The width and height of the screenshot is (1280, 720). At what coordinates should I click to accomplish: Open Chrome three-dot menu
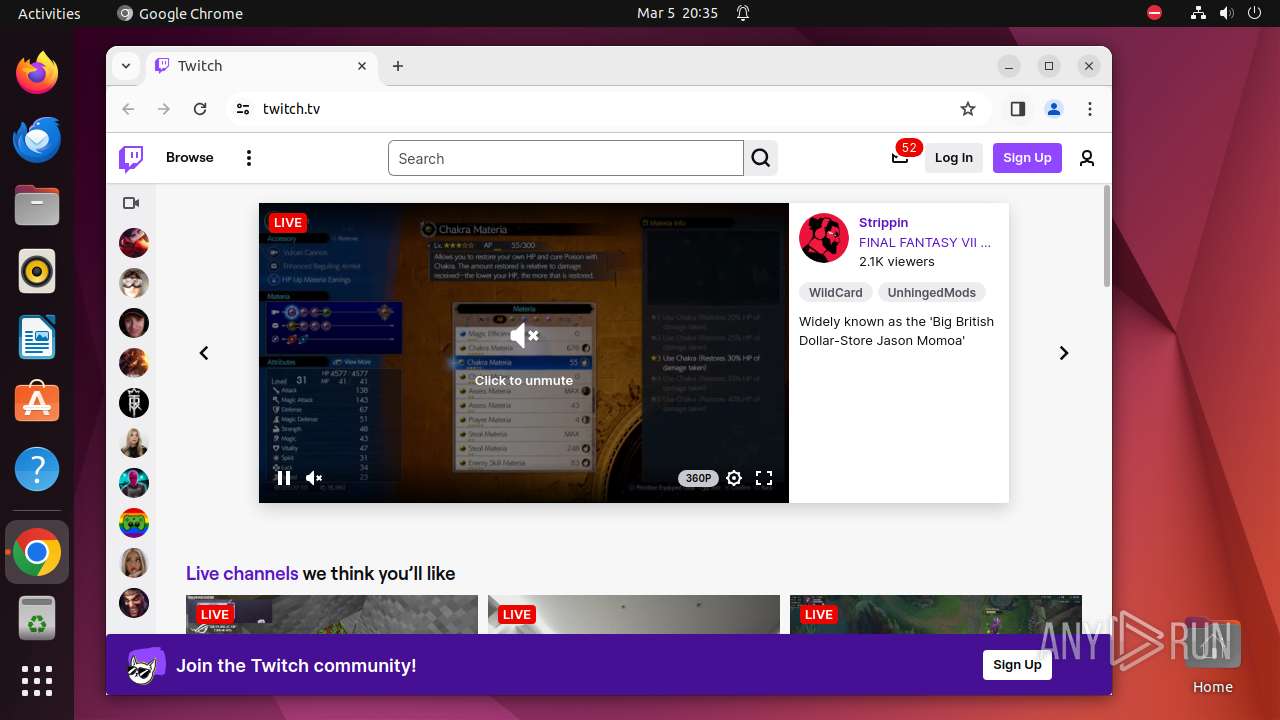pos(1090,109)
